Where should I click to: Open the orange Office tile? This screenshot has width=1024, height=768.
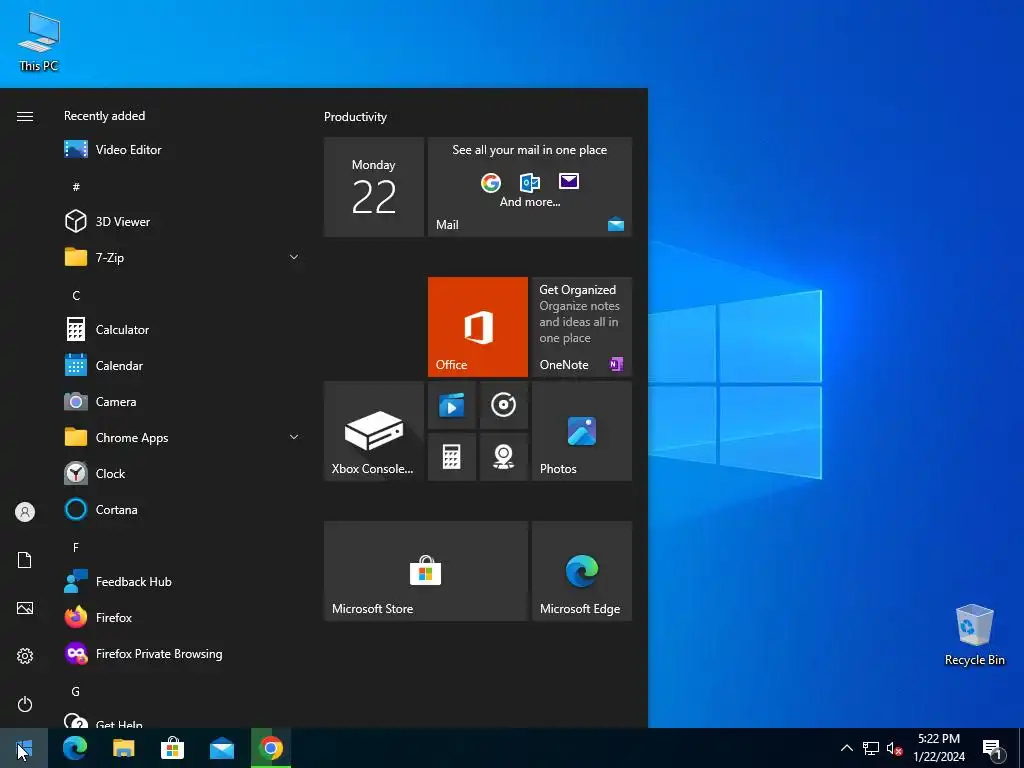pos(477,327)
